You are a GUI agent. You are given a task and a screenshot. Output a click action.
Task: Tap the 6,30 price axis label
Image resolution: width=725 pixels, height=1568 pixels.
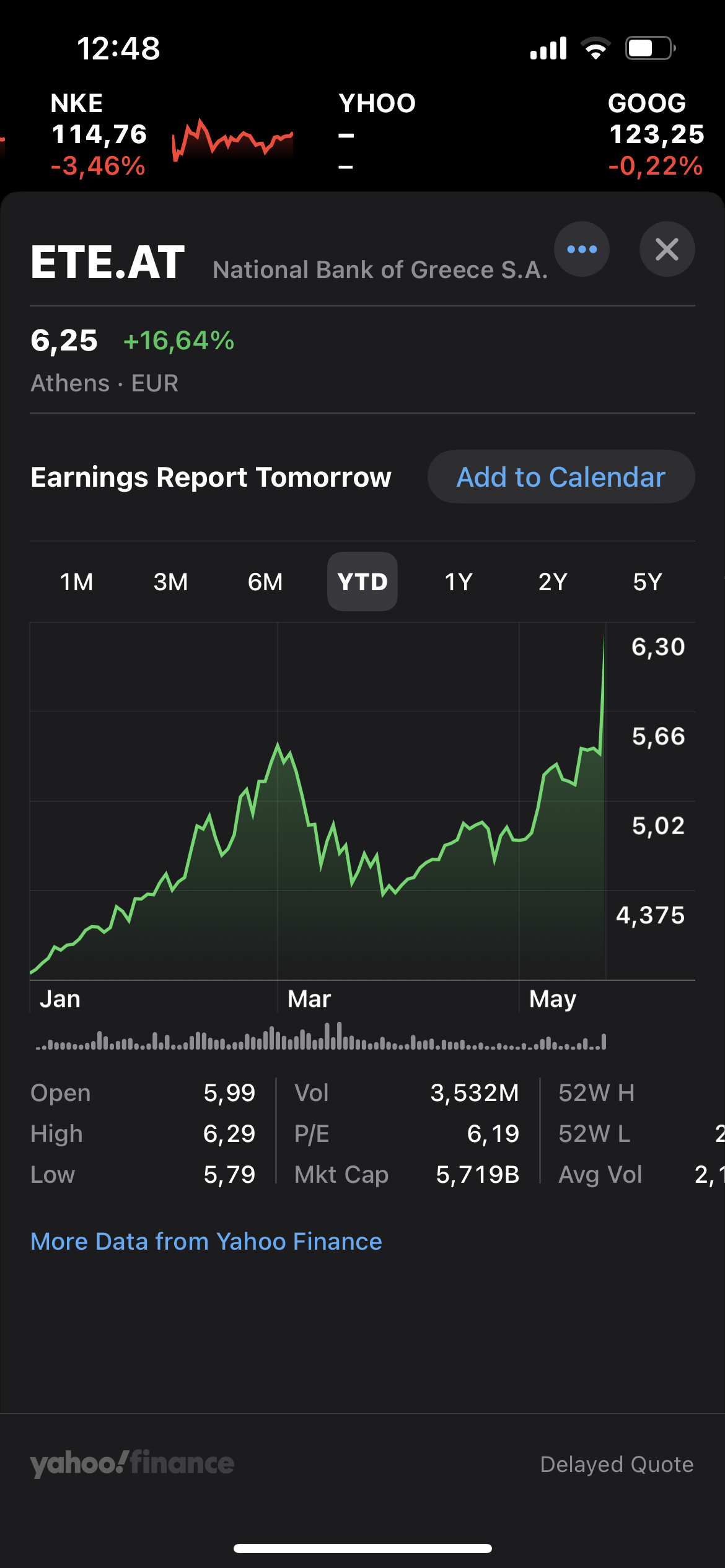tap(658, 647)
